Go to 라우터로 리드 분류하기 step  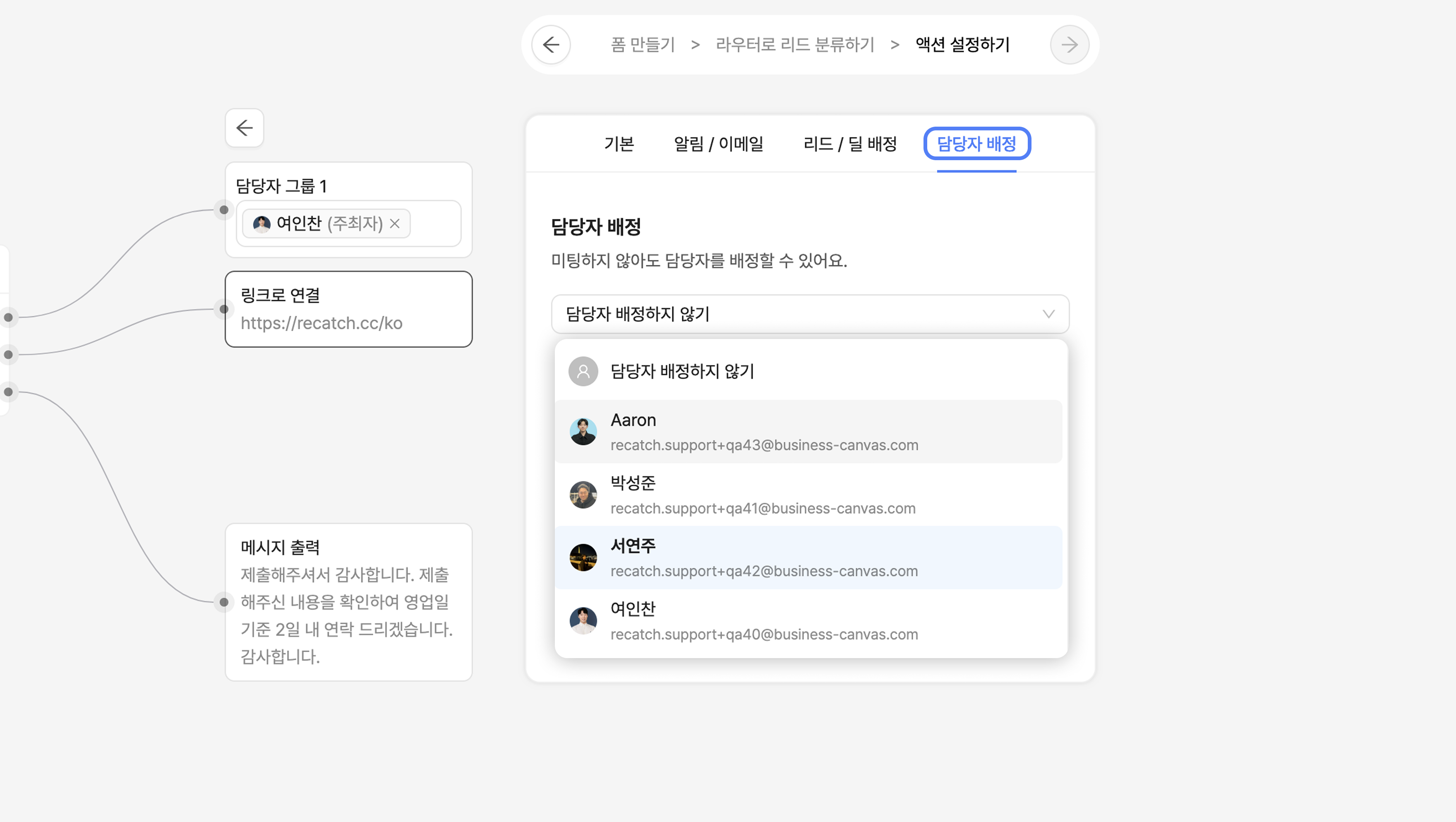pos(795,45)
